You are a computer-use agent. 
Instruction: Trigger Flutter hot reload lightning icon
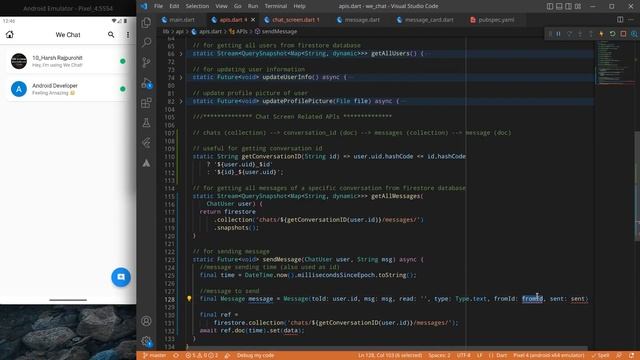click(x=602, y=34)
